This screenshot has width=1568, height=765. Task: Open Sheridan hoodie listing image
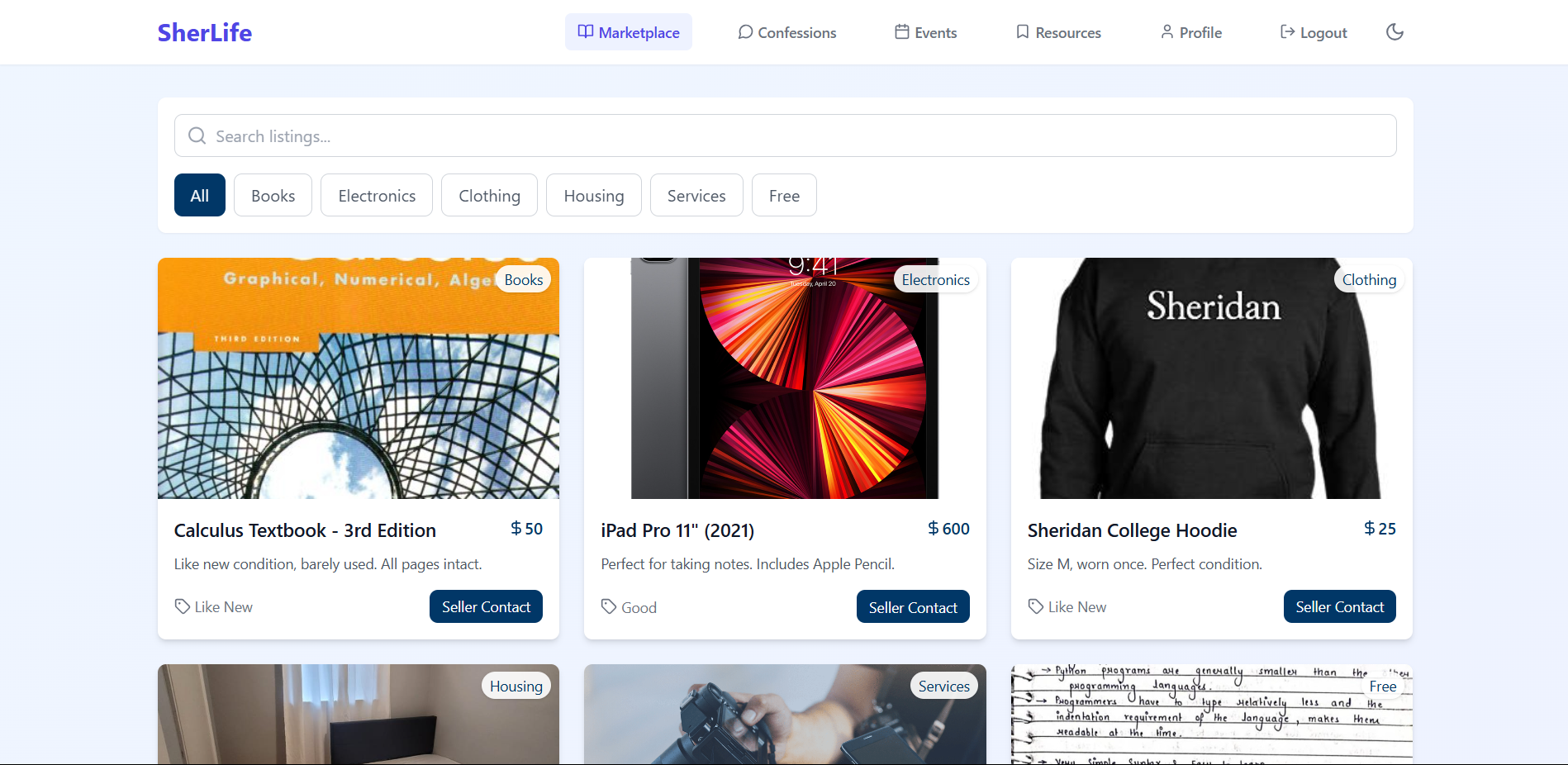(x=1212, y=378)
